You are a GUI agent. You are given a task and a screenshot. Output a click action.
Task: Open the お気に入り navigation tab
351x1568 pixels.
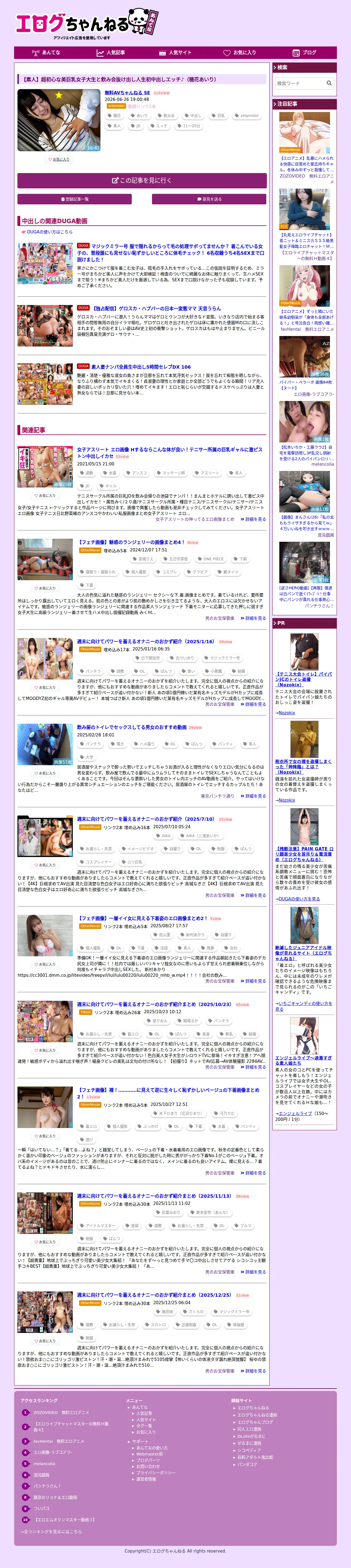[x=239, y=53]
